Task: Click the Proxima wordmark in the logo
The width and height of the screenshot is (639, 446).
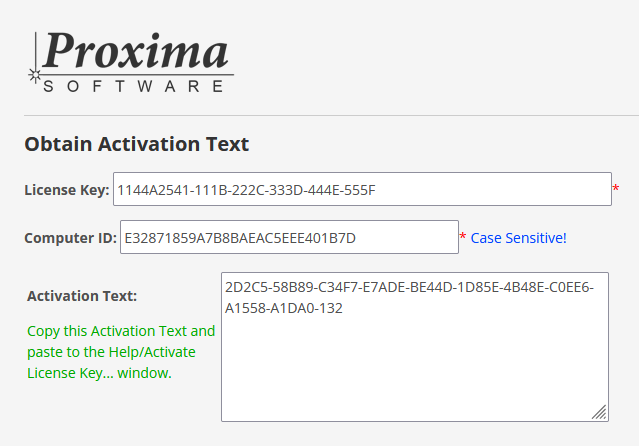Action: tap(135, 50)
